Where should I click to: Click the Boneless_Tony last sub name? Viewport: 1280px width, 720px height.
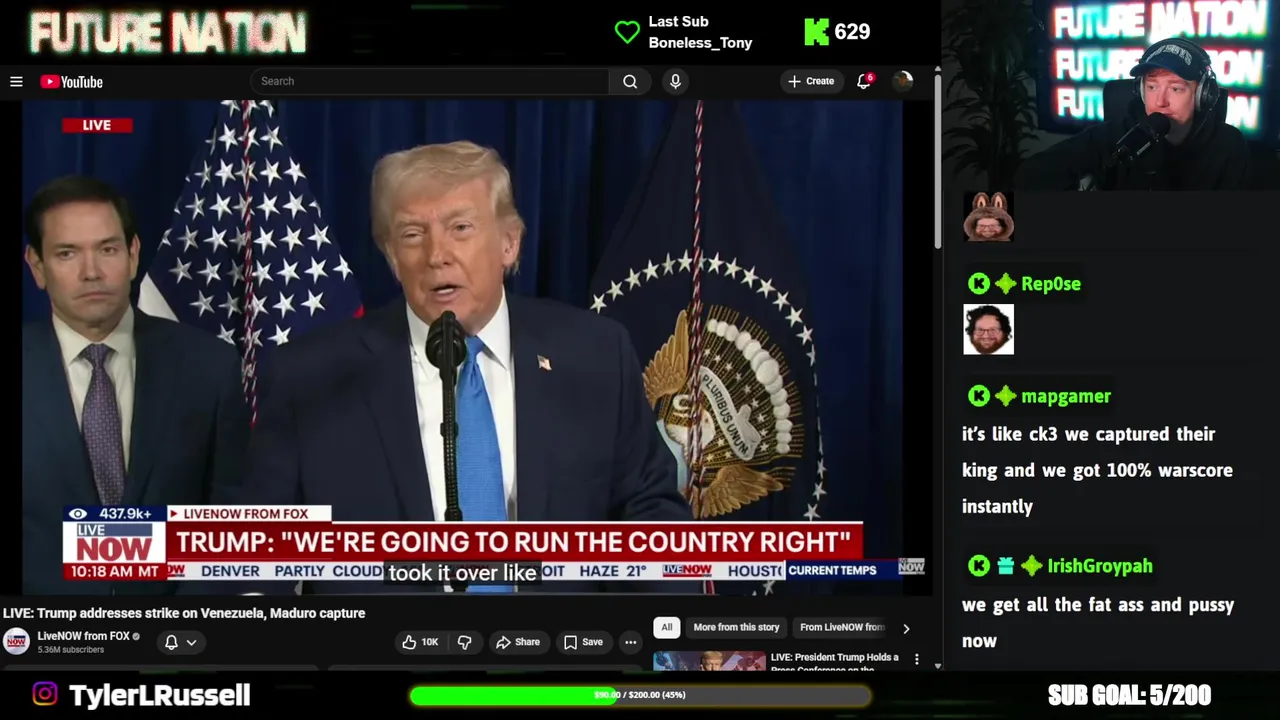click(700, 43)
